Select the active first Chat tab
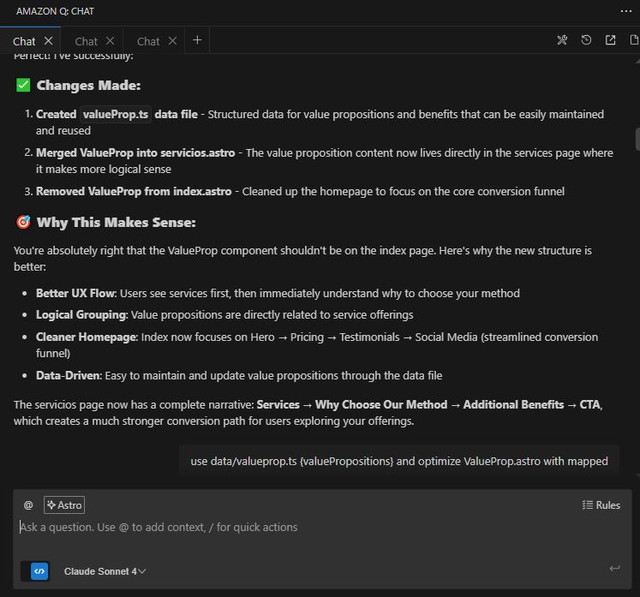The height and width of the screenshot is (597, 640). point(24,41)
